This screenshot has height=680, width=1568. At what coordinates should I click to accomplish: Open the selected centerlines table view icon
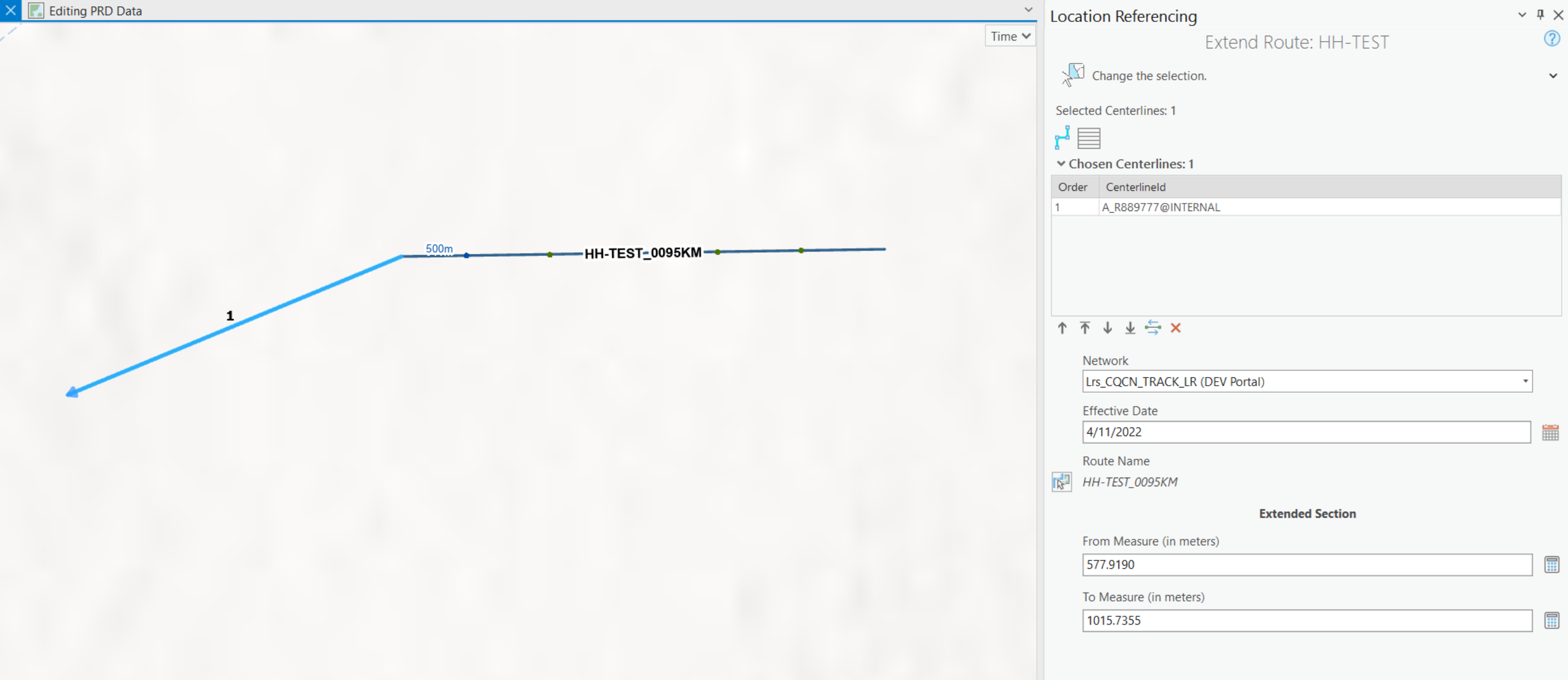pos(1088,138)
